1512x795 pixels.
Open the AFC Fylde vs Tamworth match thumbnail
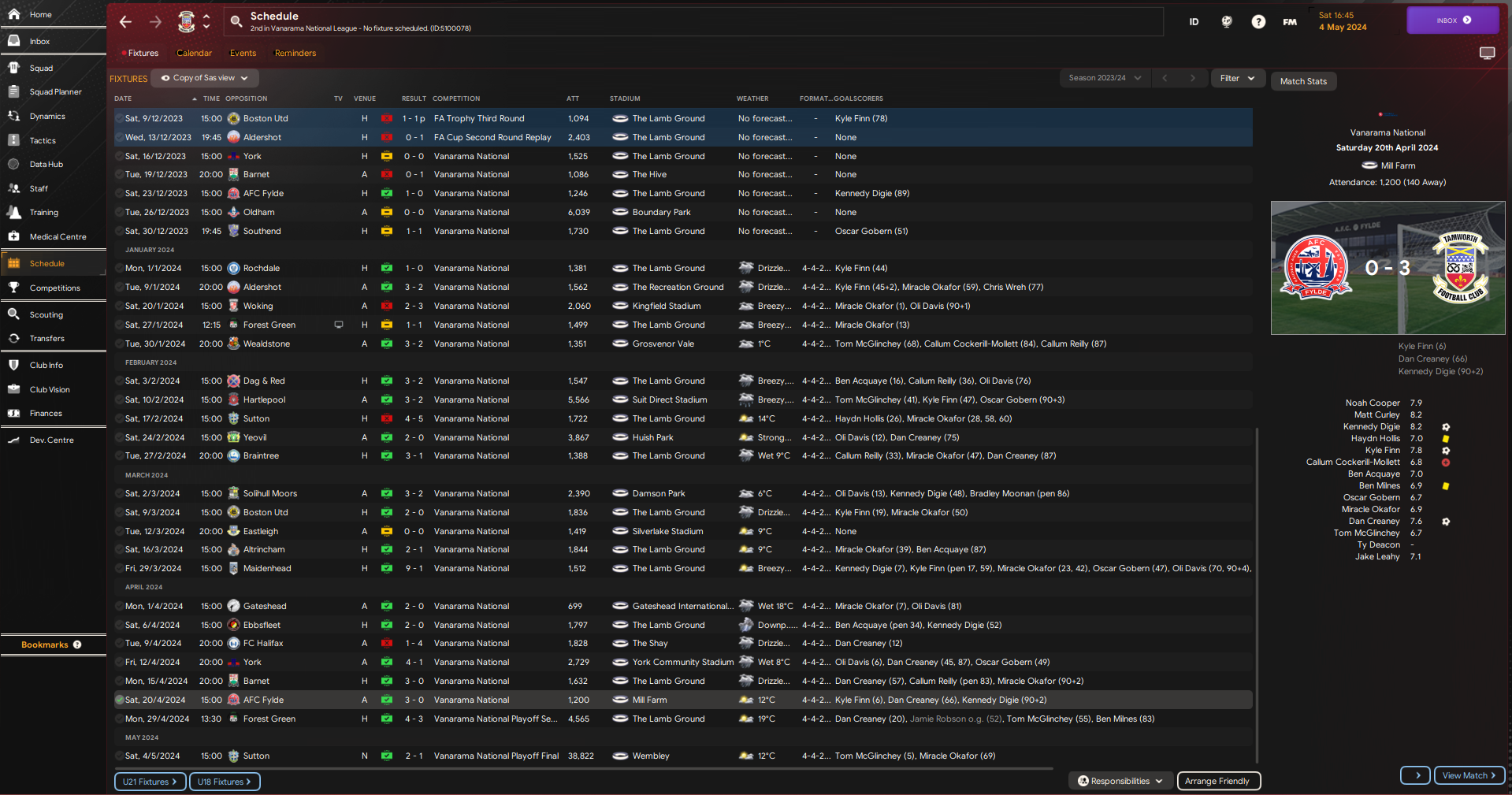pyautogui.click(x=1388, y=268)
